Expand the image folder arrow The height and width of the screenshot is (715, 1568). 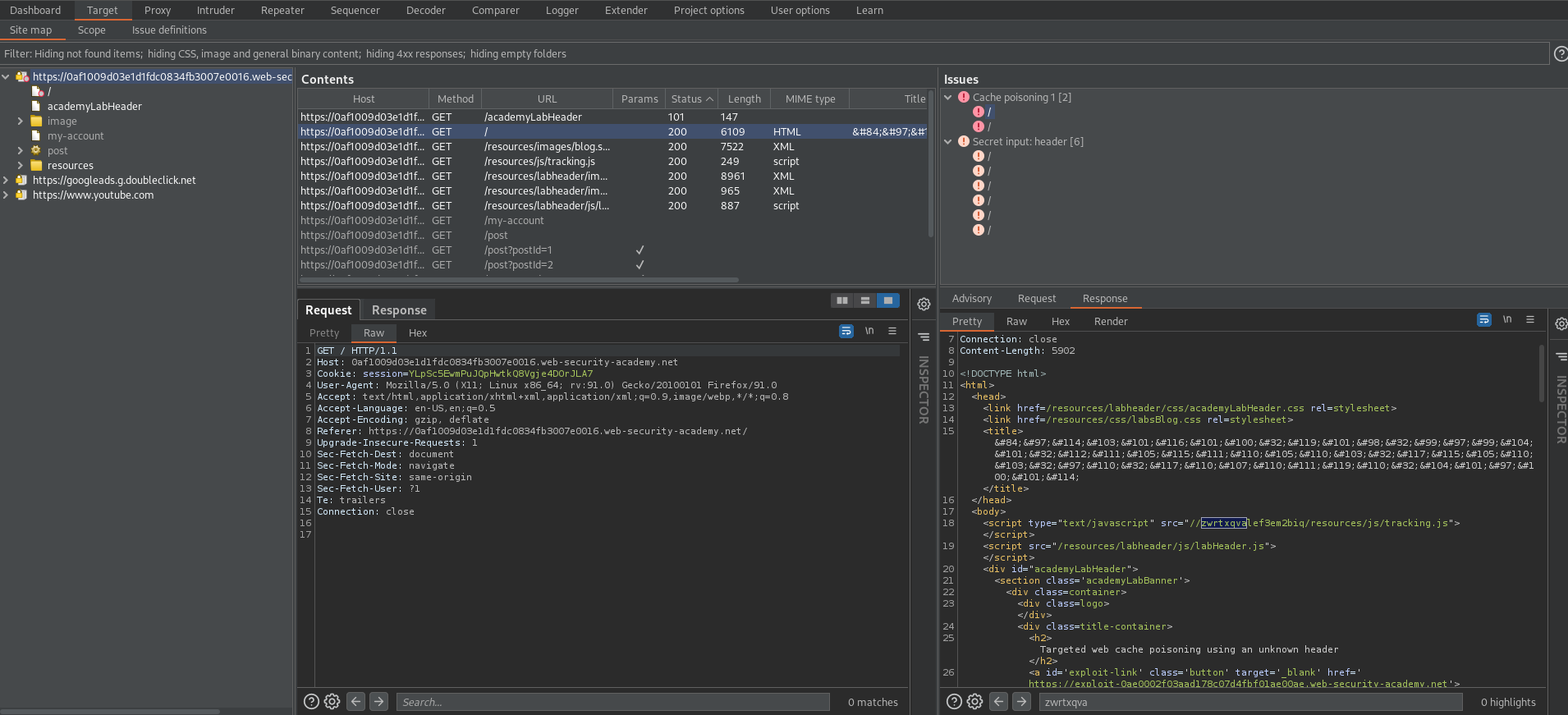tap(21, 121)
